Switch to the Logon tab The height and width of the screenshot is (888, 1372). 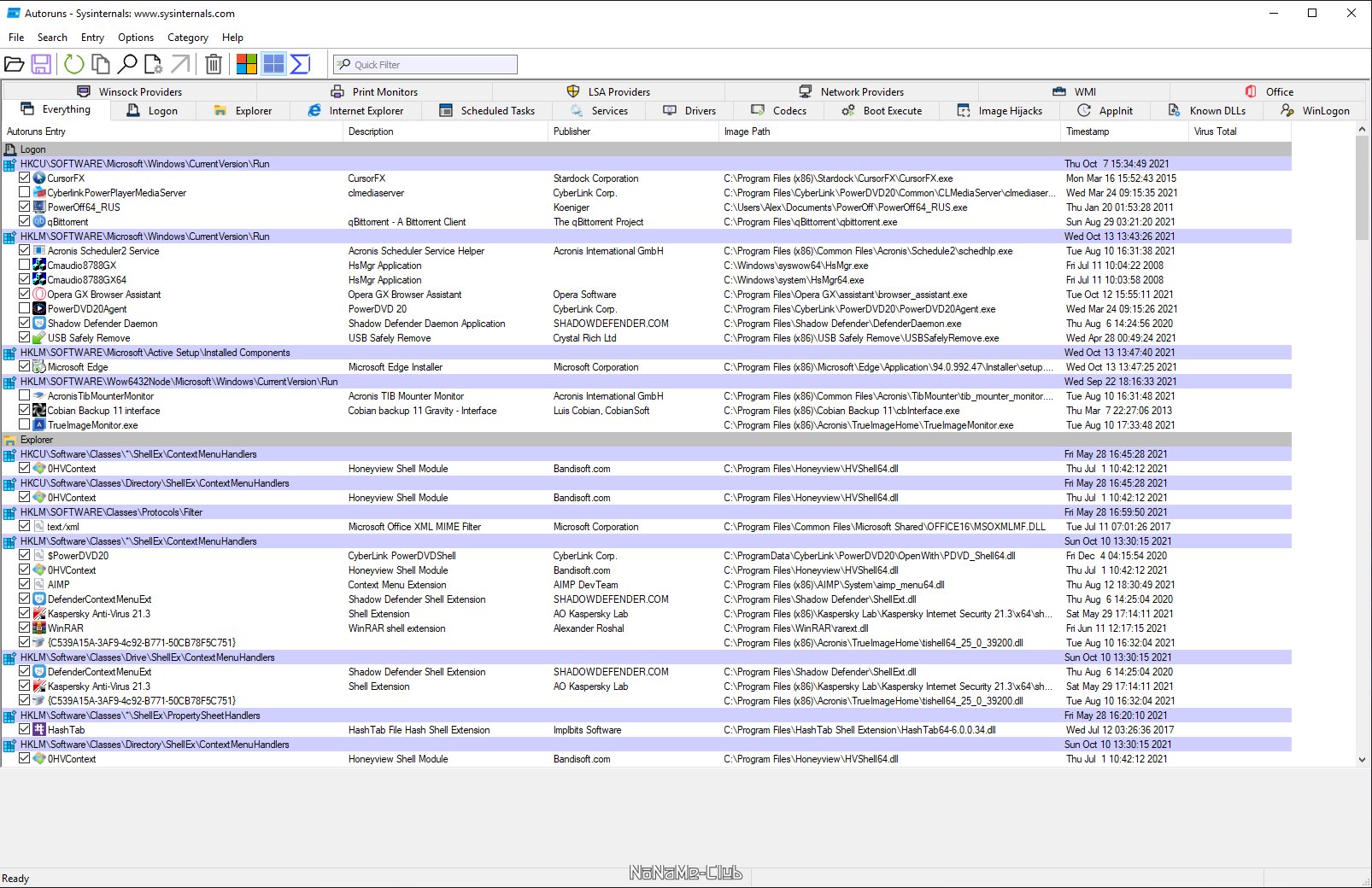(152, 111)
